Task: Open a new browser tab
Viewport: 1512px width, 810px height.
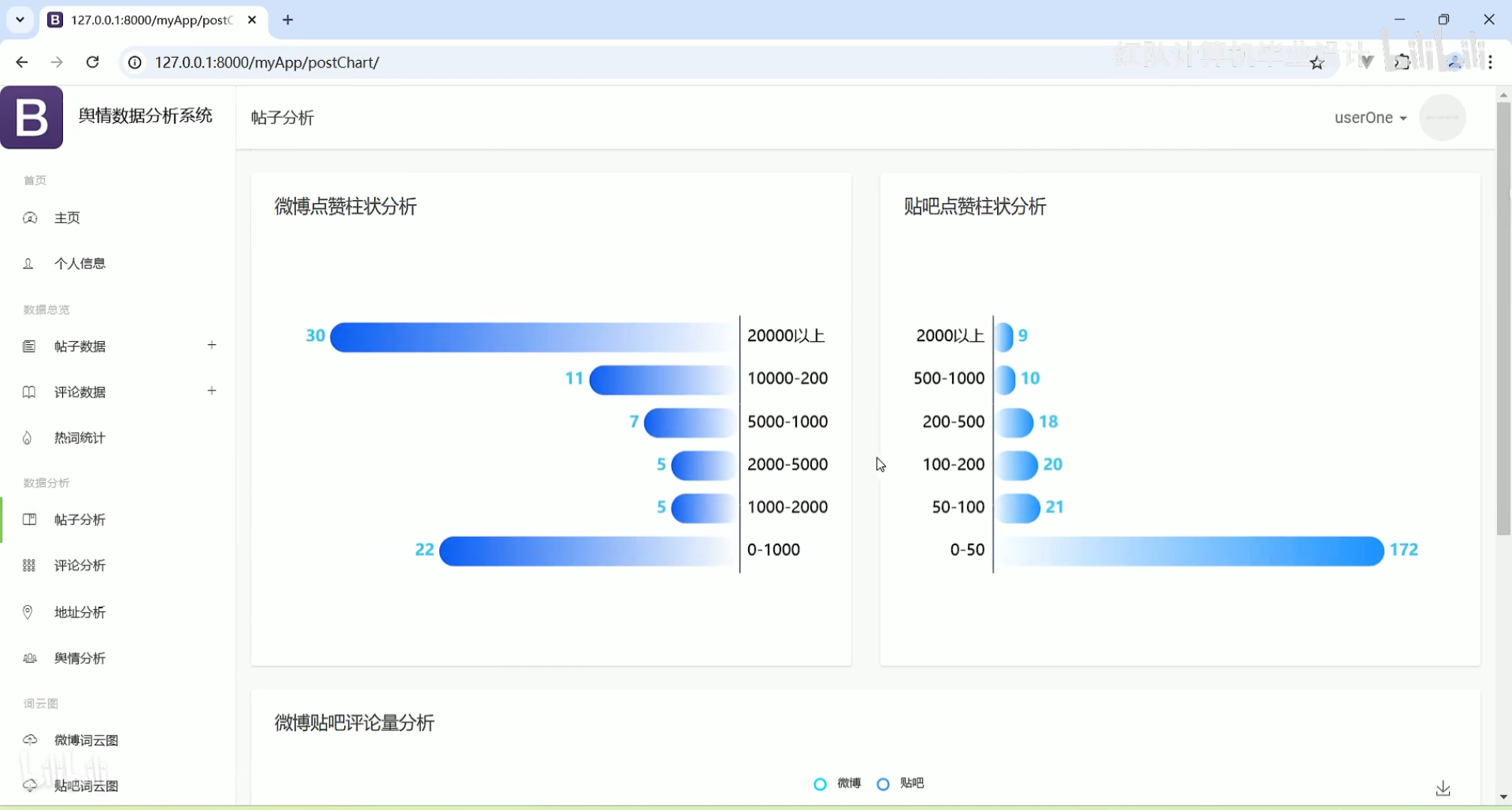Action: (x=288, y=20)
